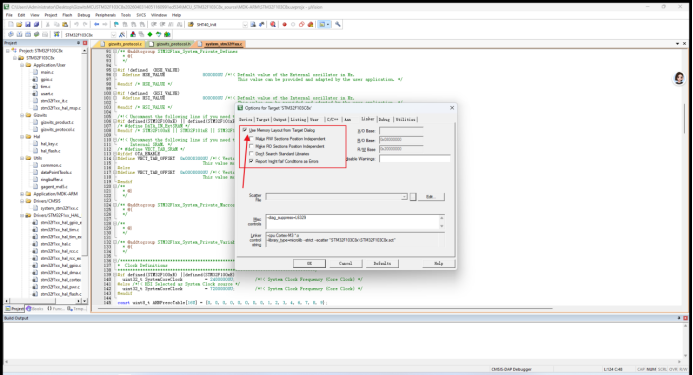The width and height of the screenshot is (693, 375).
Task: Click the Disable Warnings input field
Action: (415, 158)
